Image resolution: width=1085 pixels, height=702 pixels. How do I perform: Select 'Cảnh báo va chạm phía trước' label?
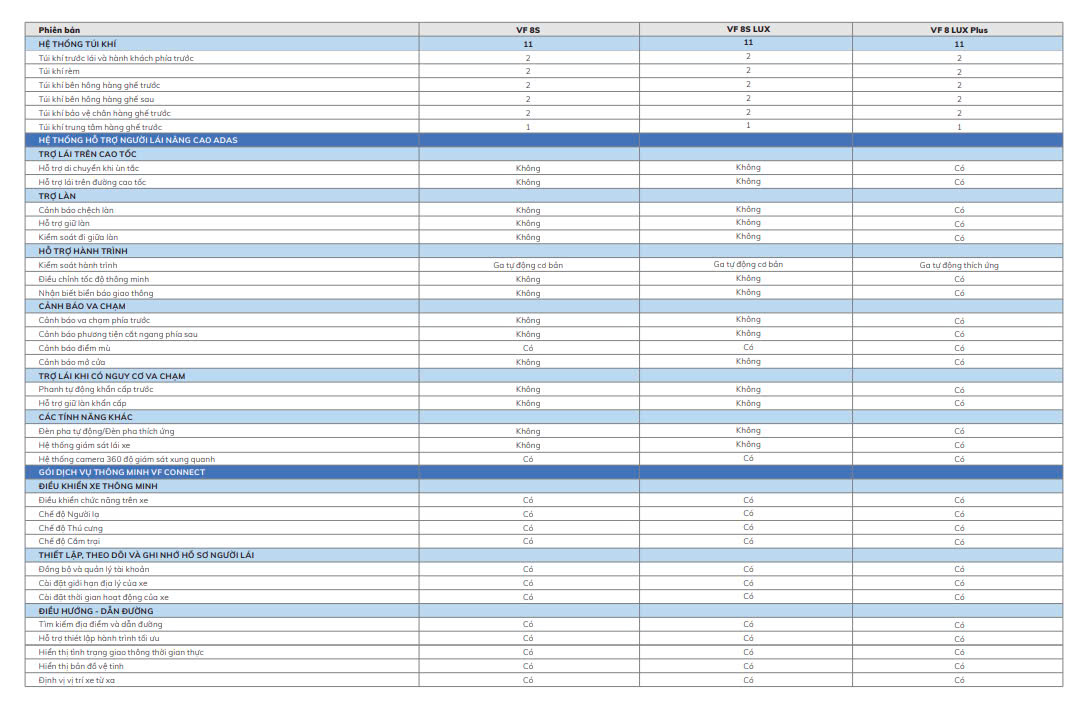point(94,320)
